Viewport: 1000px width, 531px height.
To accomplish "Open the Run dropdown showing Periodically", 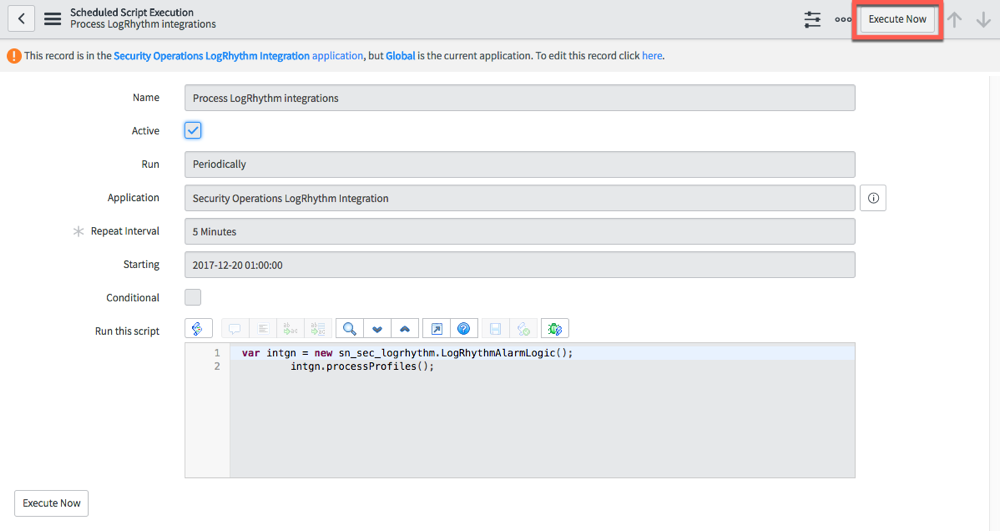I will pos(520,164).
